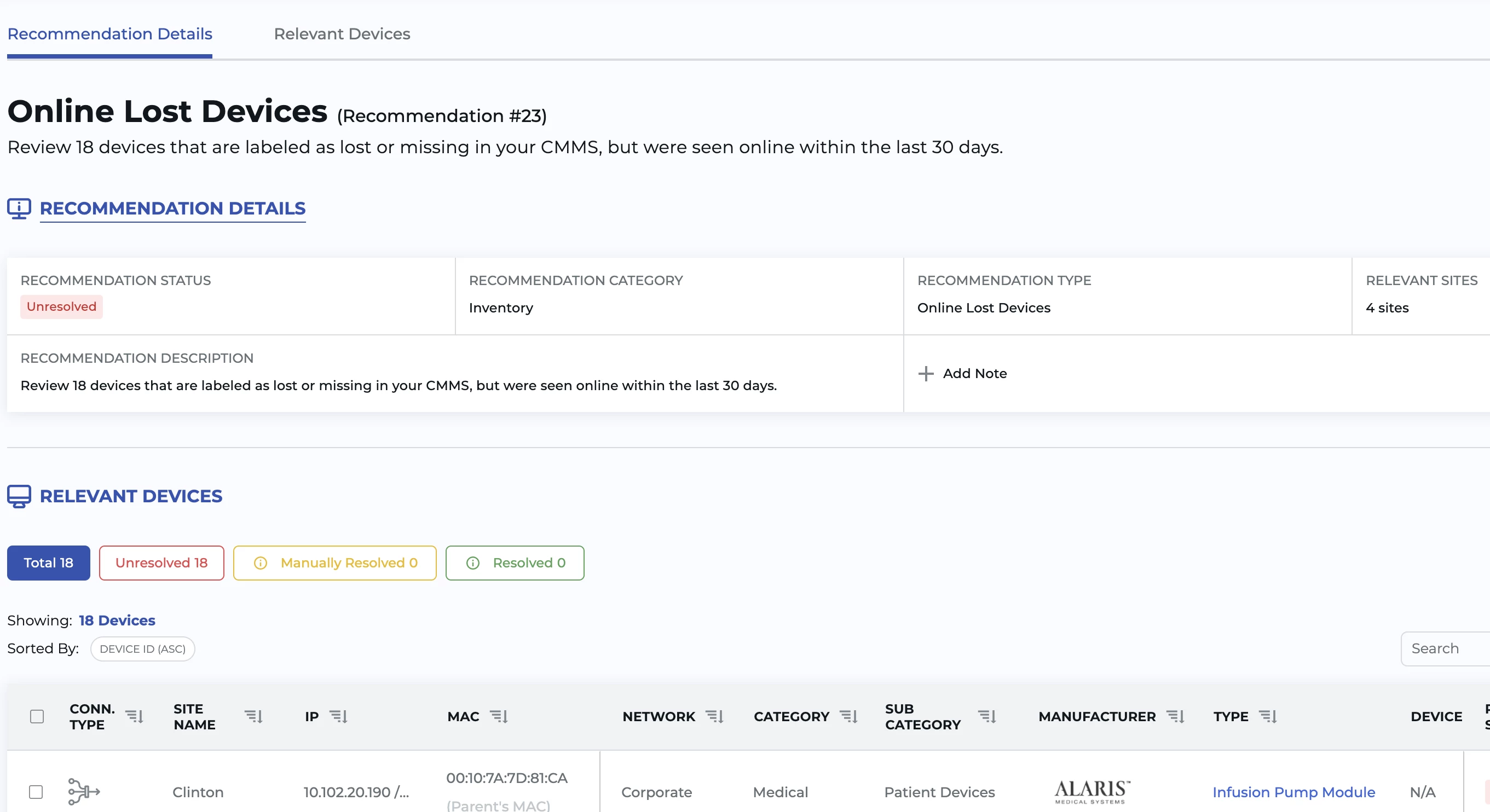Sort the table by the IP column
The width and height of the screenshot is (1490, 812).
pyautogui.click(x=338, y=717)
